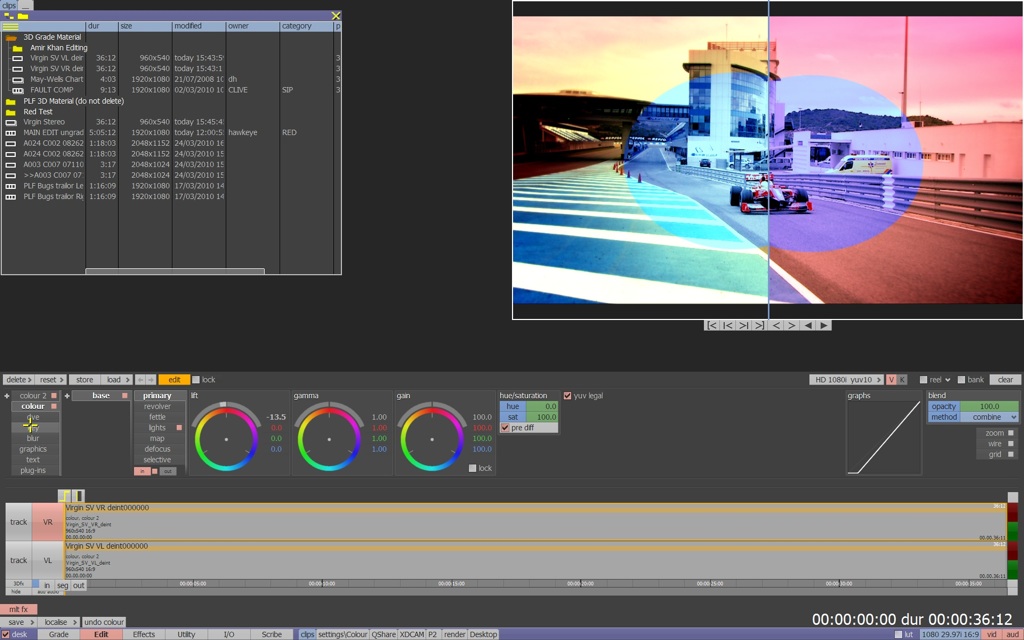Click the go-to-end transport button
Image resolution: width=1024 pixels, height=640 pixels.
click(759, 325)
